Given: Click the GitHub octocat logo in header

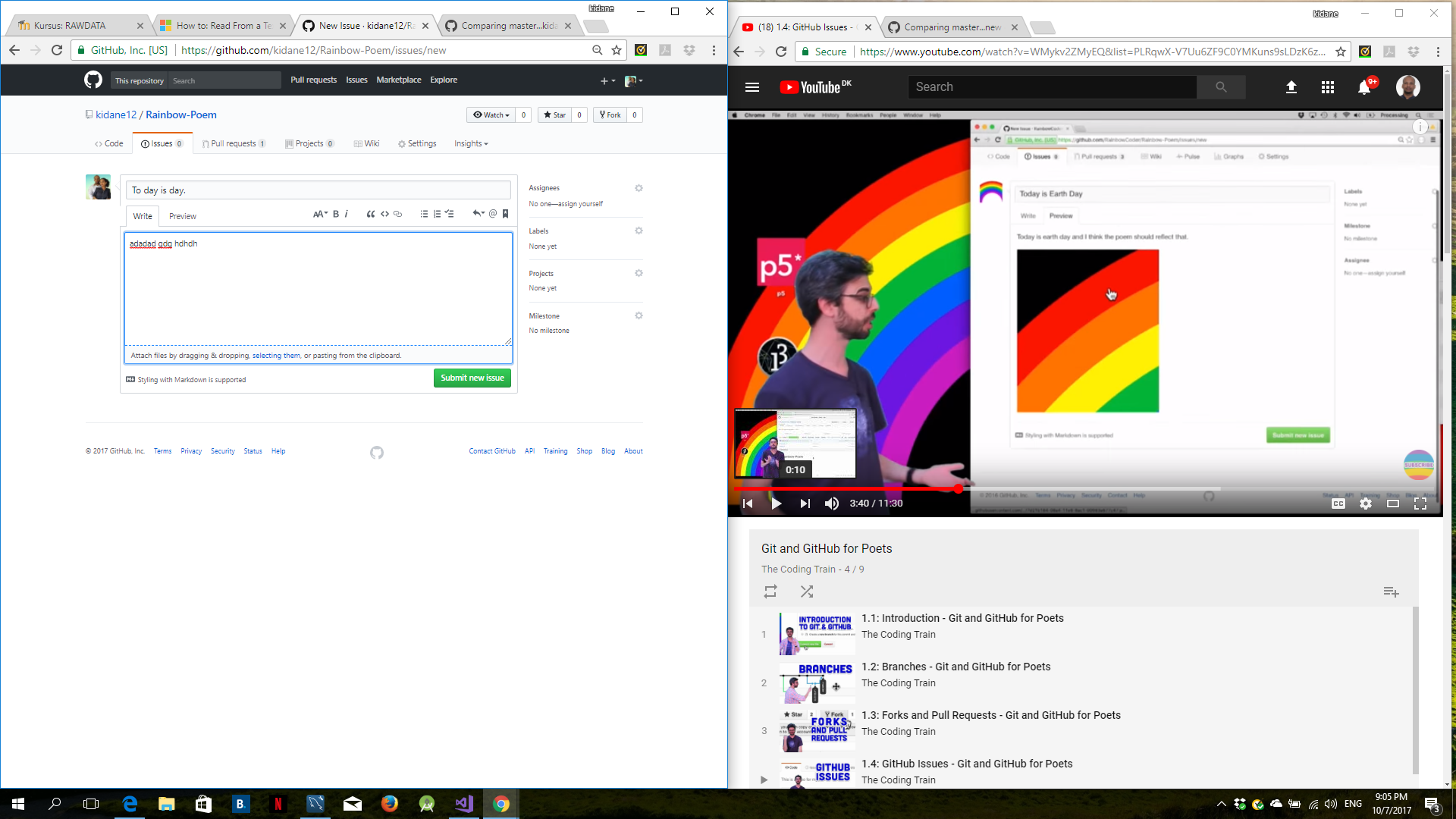Looking at the screenshot, I should click(x=93, y=80).
